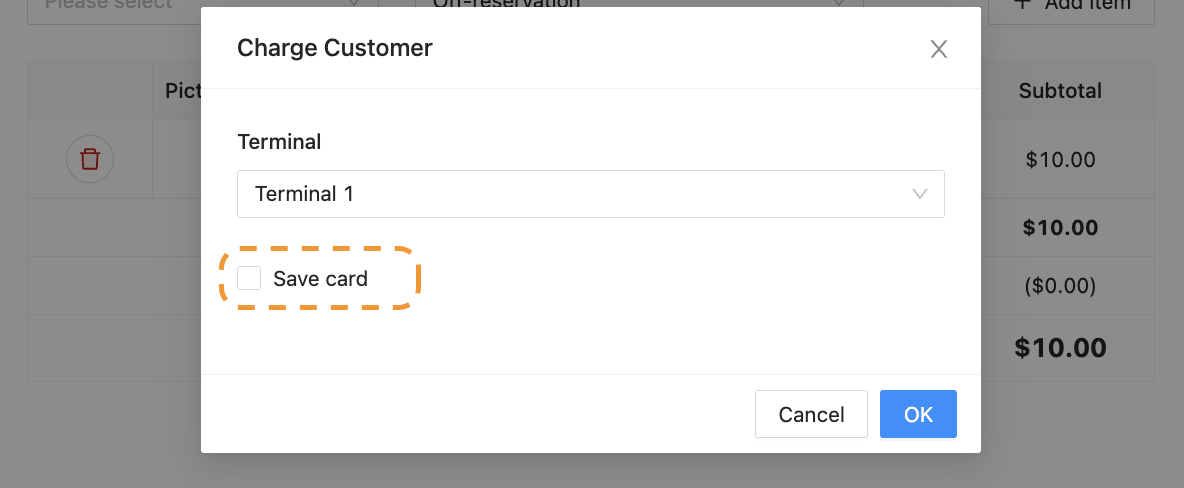Click the "Terminal 1" selected value
The image size is (1184, 488).
point(304,194)
